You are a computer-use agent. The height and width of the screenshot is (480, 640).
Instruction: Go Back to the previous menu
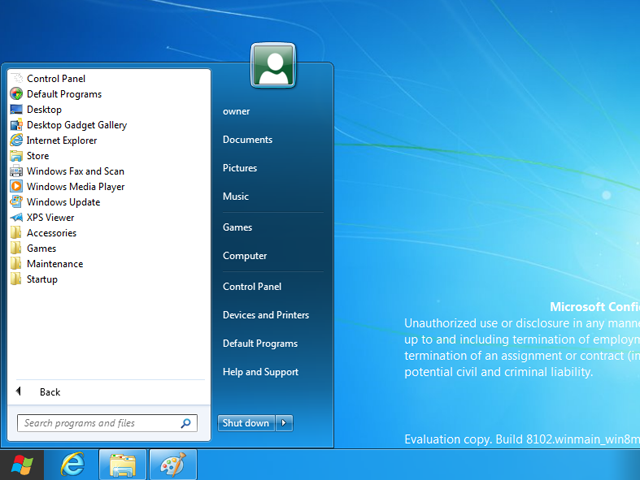pyautogui.click(x=49, y=392)
